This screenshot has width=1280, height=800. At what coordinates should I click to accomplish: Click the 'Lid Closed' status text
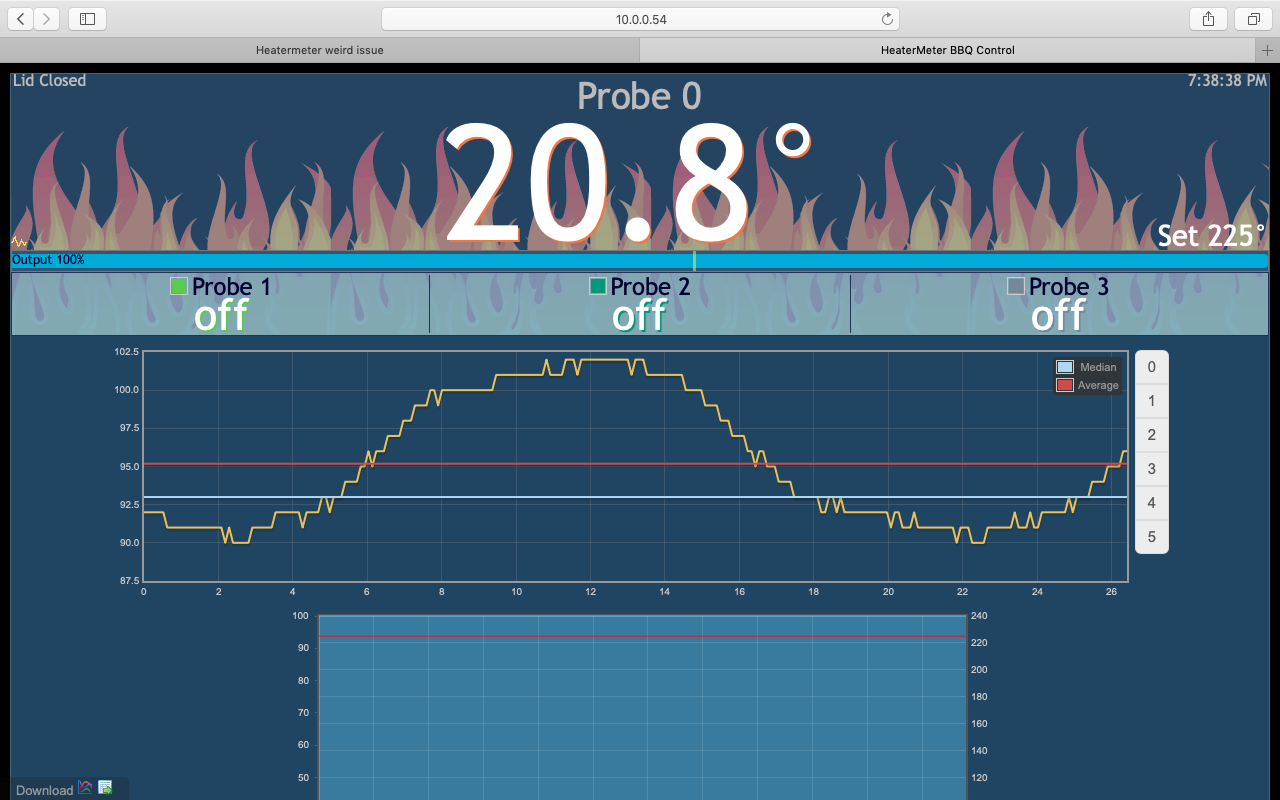point(49,80)
